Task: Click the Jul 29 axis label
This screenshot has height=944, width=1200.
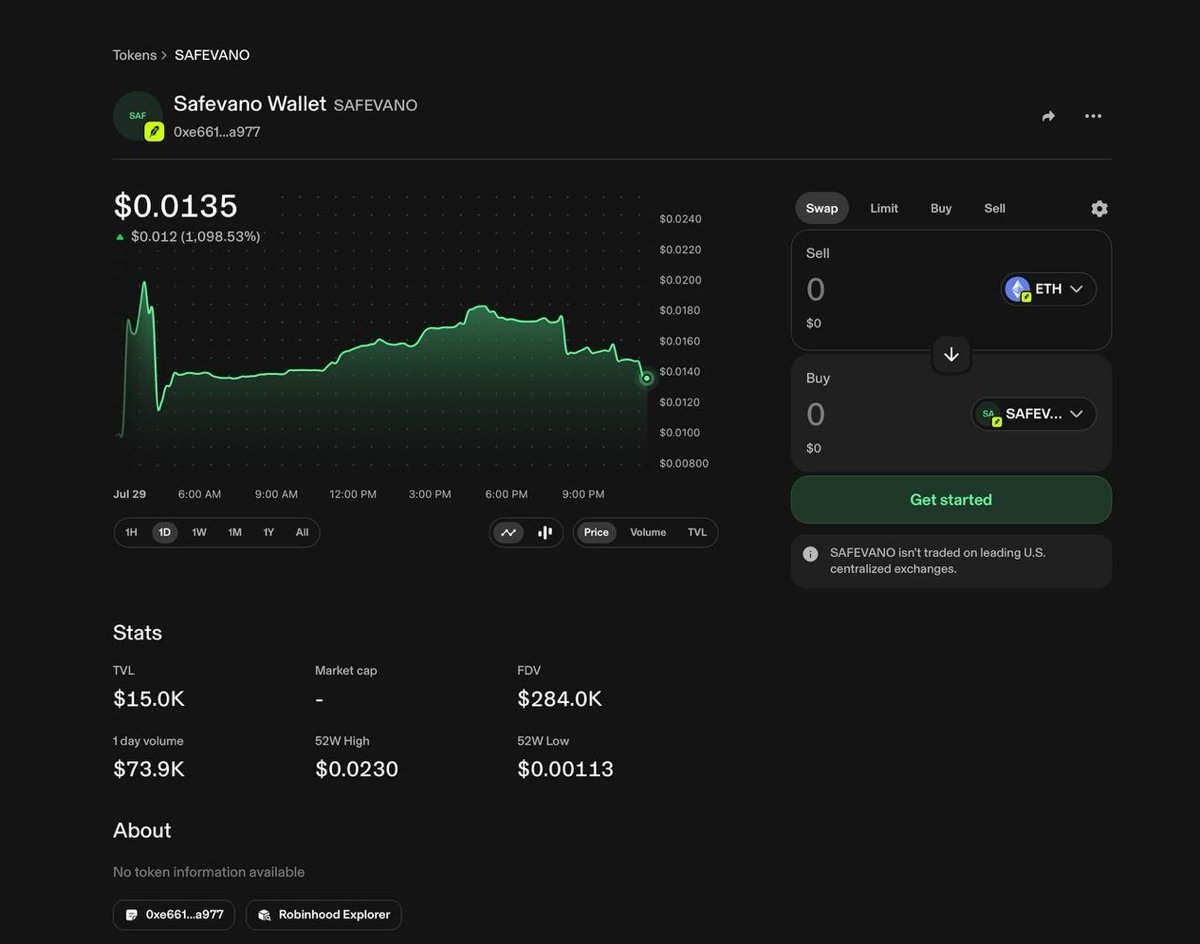Action: pos(130,494)
